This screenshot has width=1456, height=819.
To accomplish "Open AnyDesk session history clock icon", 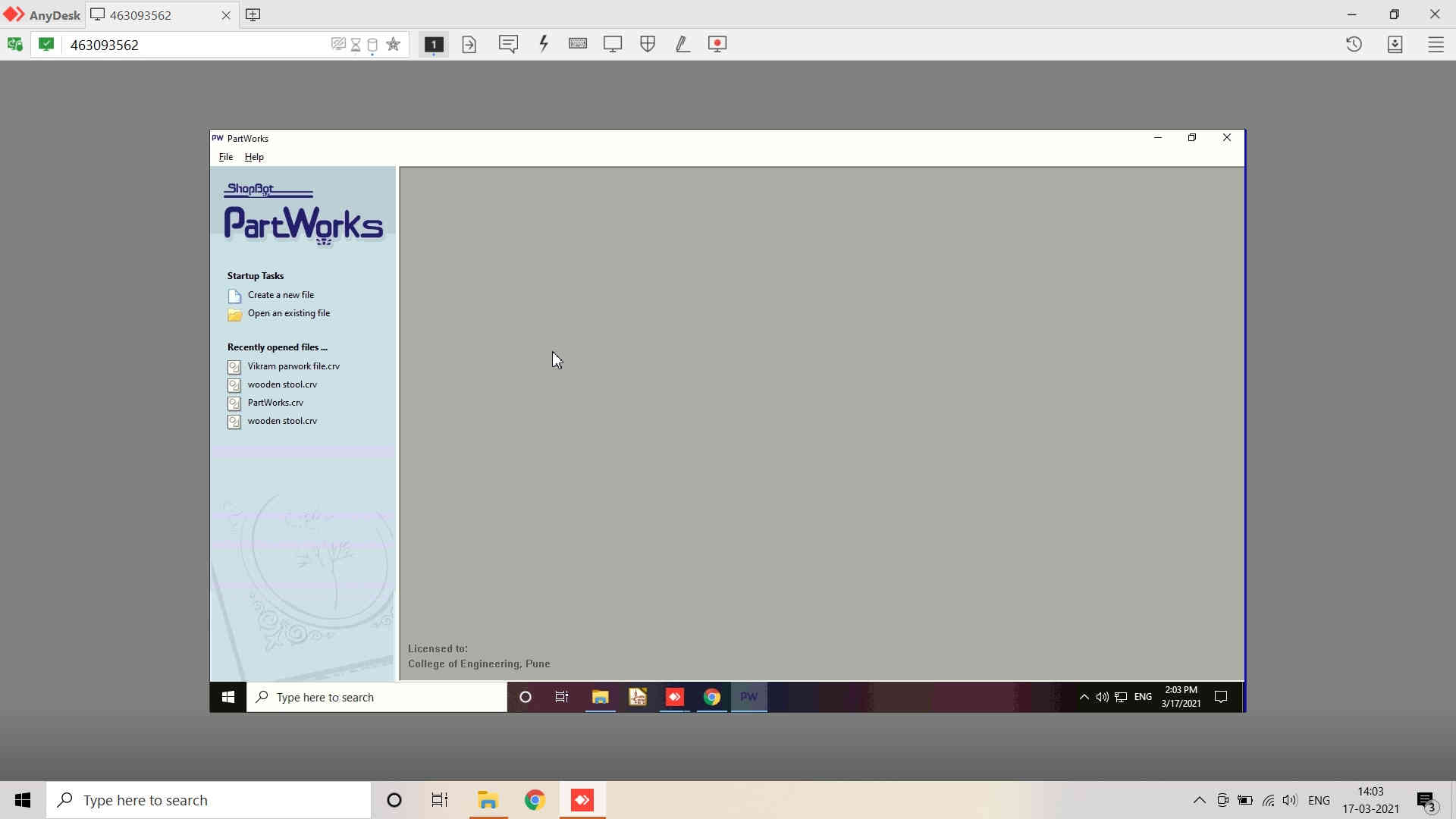I will (x=1354, y=44).
